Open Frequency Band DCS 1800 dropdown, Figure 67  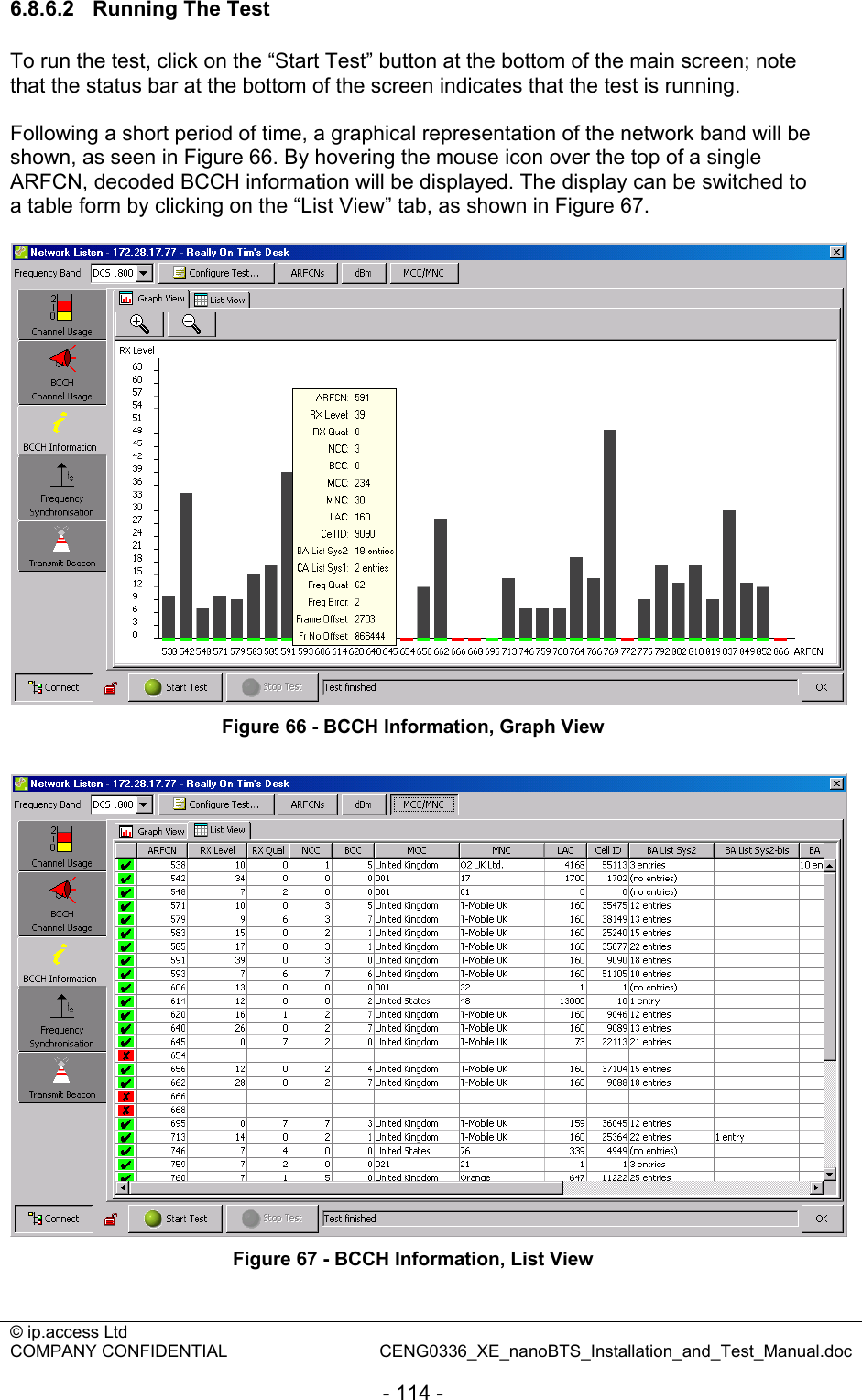(144, 804)
